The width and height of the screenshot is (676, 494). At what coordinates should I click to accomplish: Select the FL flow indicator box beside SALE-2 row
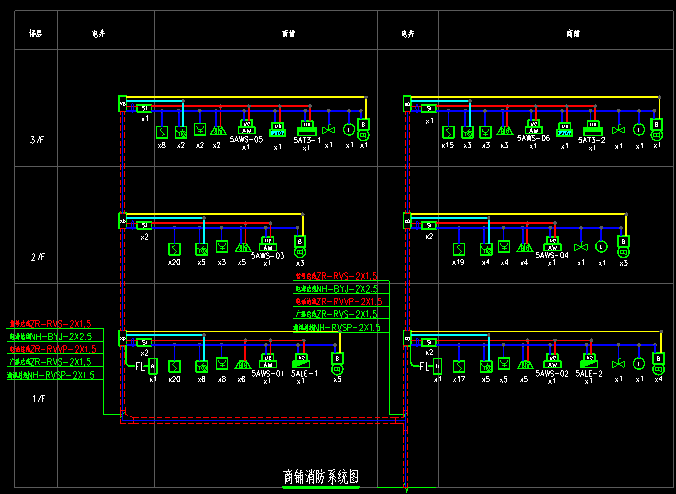pyautogui.click(x=437, y=366)
